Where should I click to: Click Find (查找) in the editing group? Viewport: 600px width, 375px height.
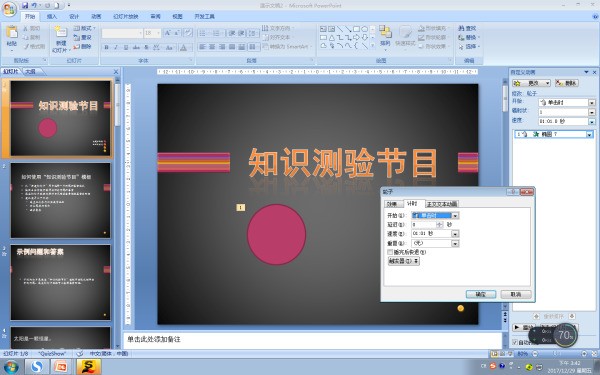click(467, 28)
